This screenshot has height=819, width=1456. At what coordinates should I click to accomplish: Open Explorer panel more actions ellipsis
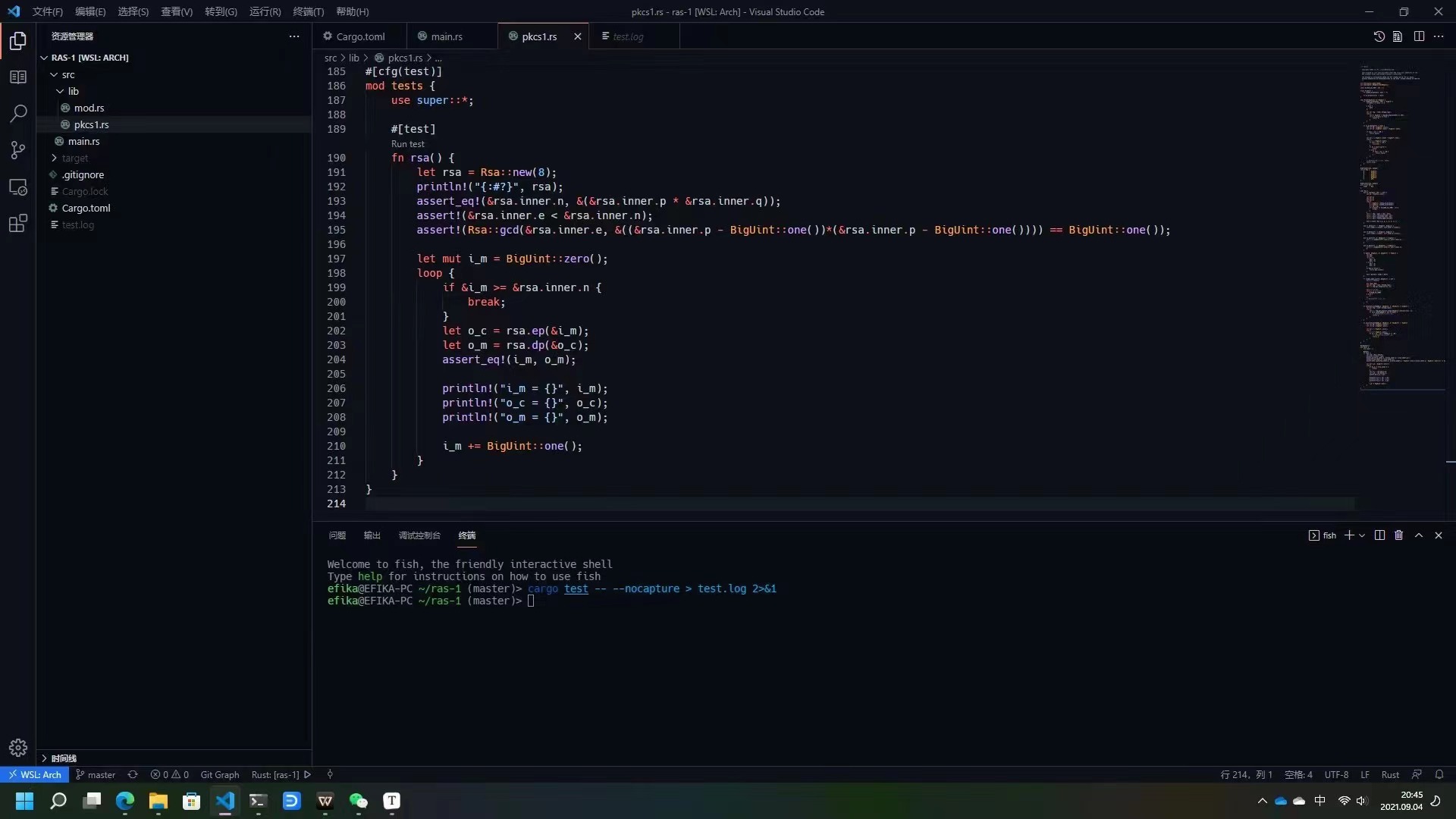pos(294,36)
